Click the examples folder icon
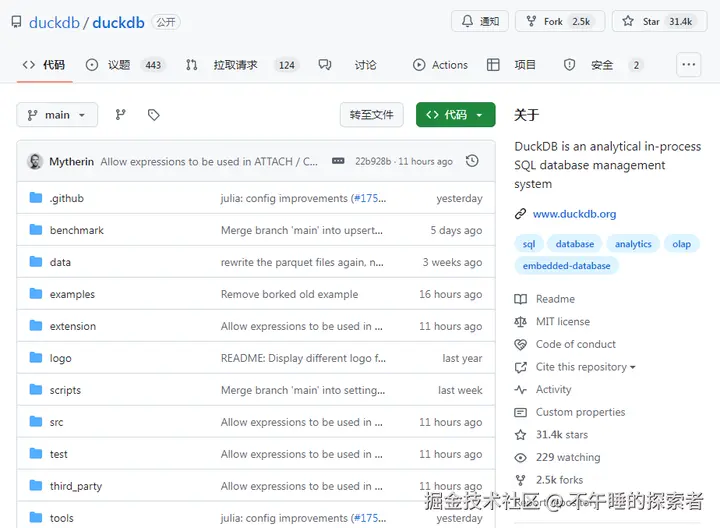720x528 pixels. click(36, 293)
